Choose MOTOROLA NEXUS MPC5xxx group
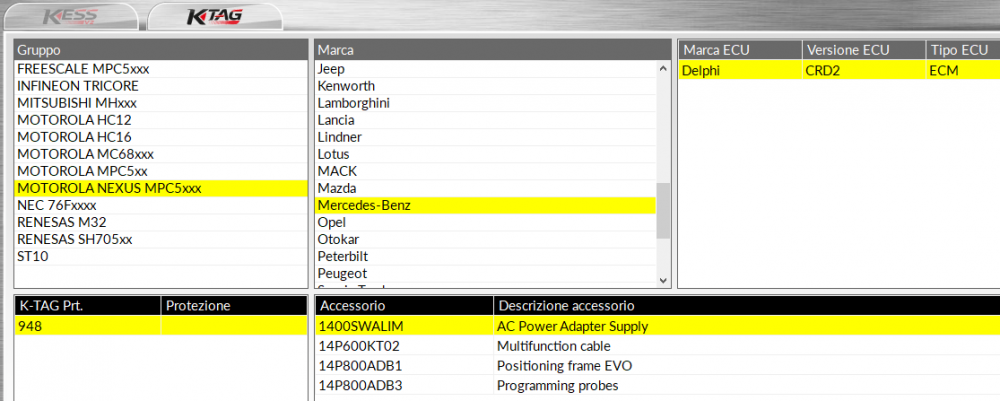Screen dimensions: 1000x401 click(109, 188)
